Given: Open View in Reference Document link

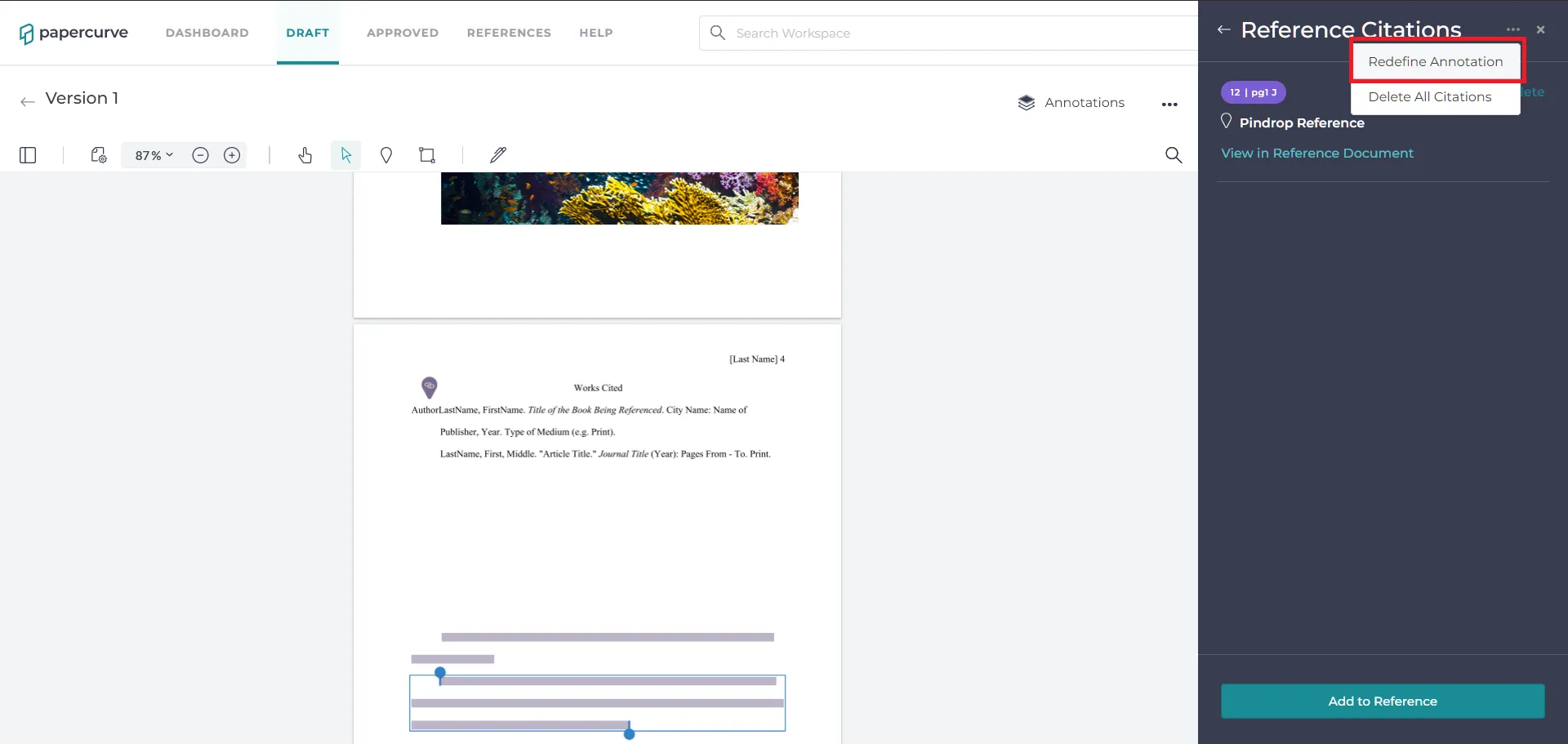Looking at the screenshot, I should coord(1317,154).
